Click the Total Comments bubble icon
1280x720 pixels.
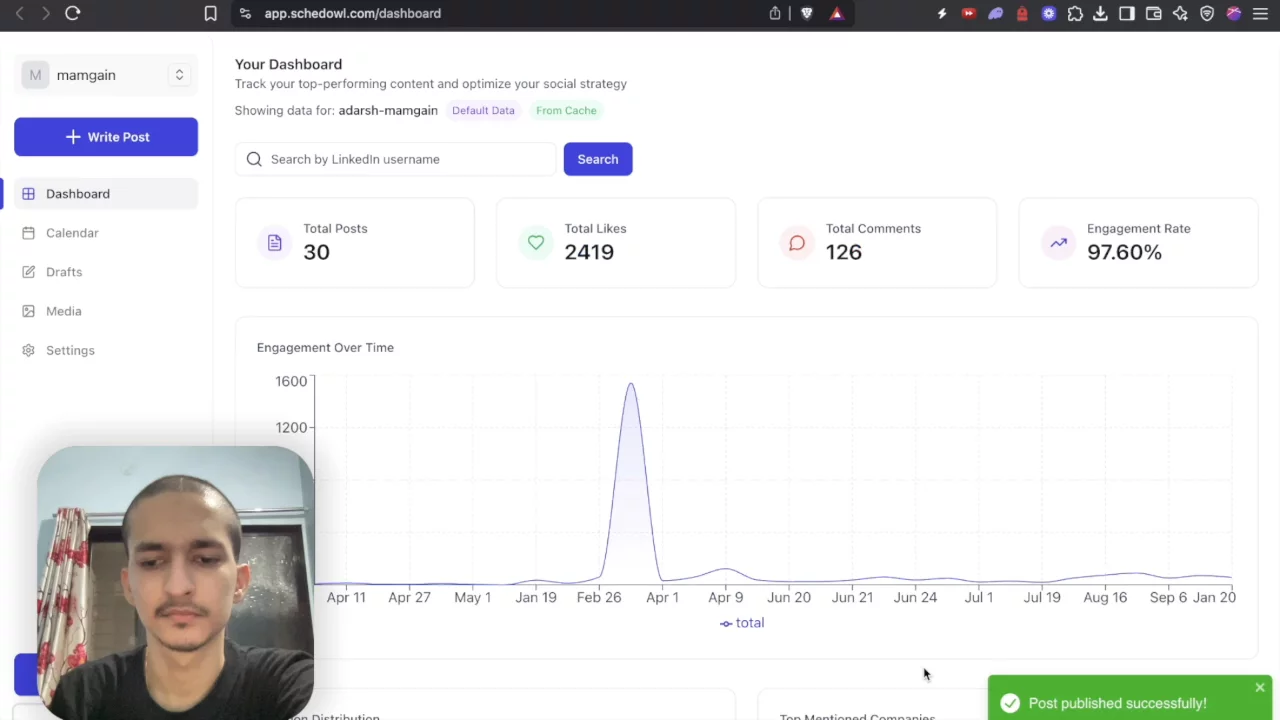[x=797, y=243]
